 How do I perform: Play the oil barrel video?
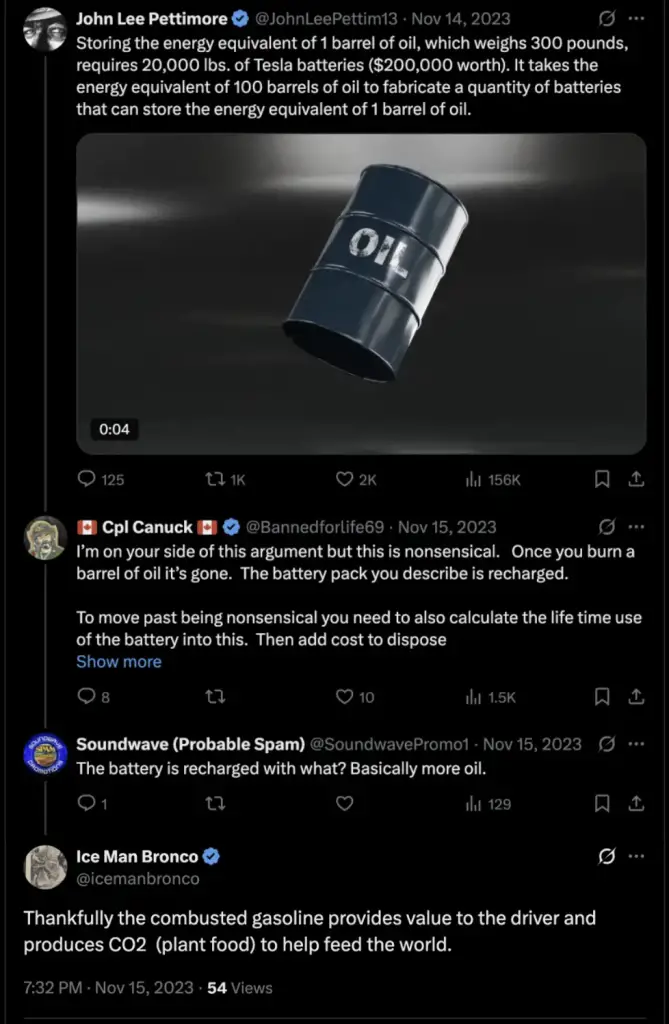point(361,294)
